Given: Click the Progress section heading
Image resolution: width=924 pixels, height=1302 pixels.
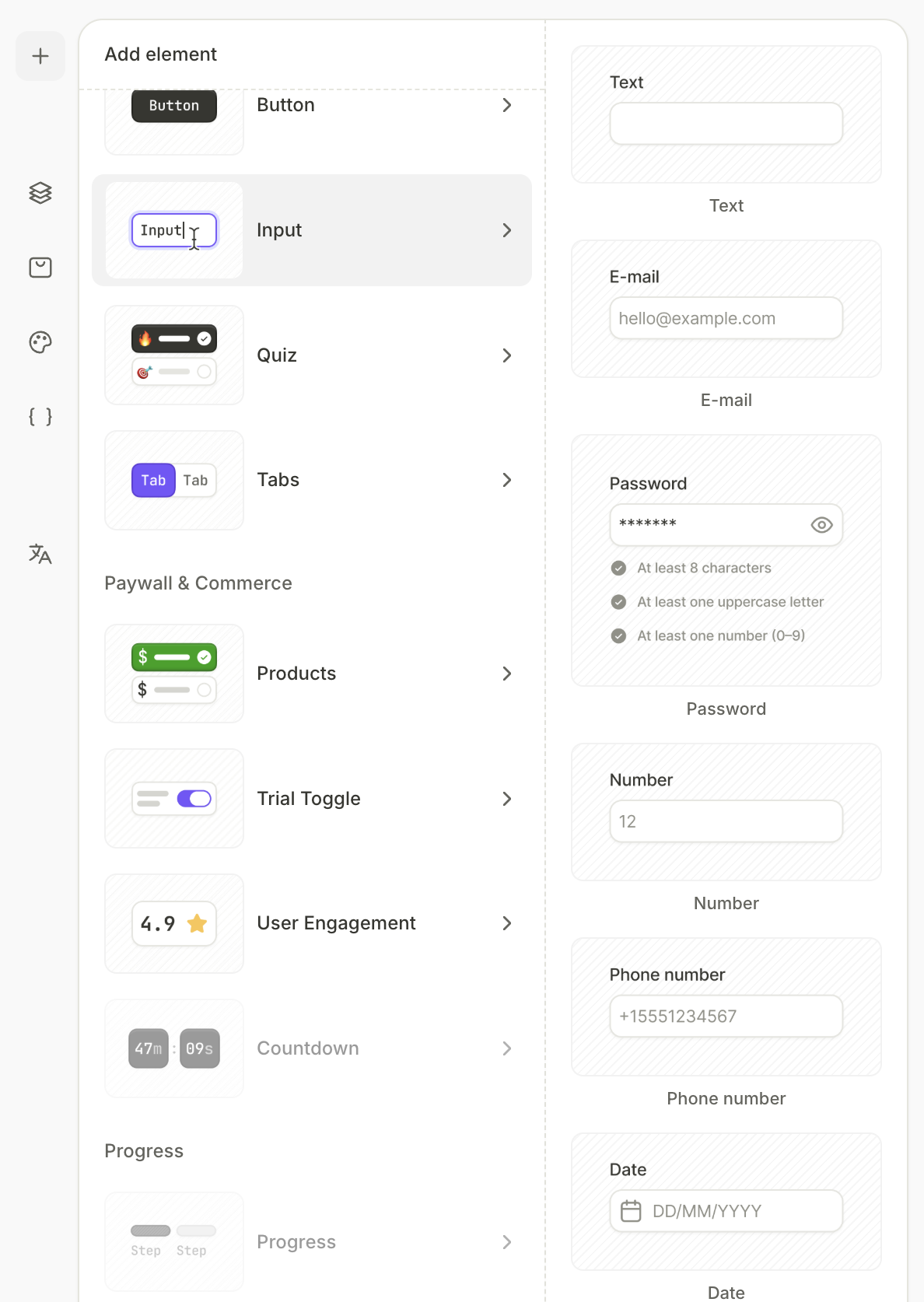Looking at the screenshot, I should click(144, 1151).
